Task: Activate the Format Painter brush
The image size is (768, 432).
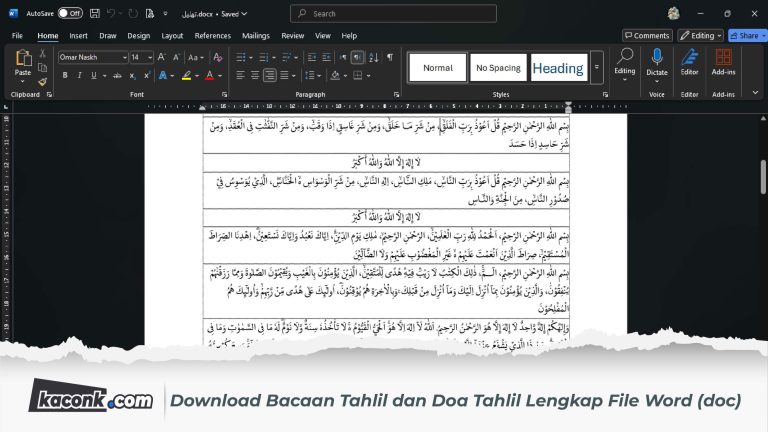Action: pyautogui.click(x=43, y=82)
